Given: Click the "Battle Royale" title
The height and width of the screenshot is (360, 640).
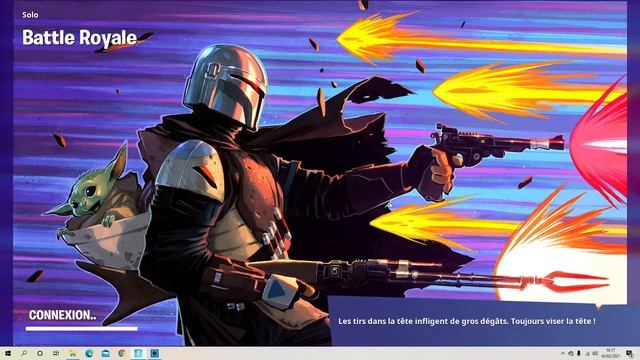Looking at the screenshot, I should pyautogui.click(x=80, y=38).
